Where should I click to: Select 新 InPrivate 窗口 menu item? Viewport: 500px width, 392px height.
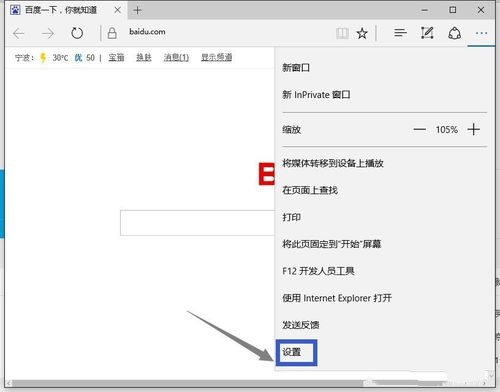pos(316,95)
